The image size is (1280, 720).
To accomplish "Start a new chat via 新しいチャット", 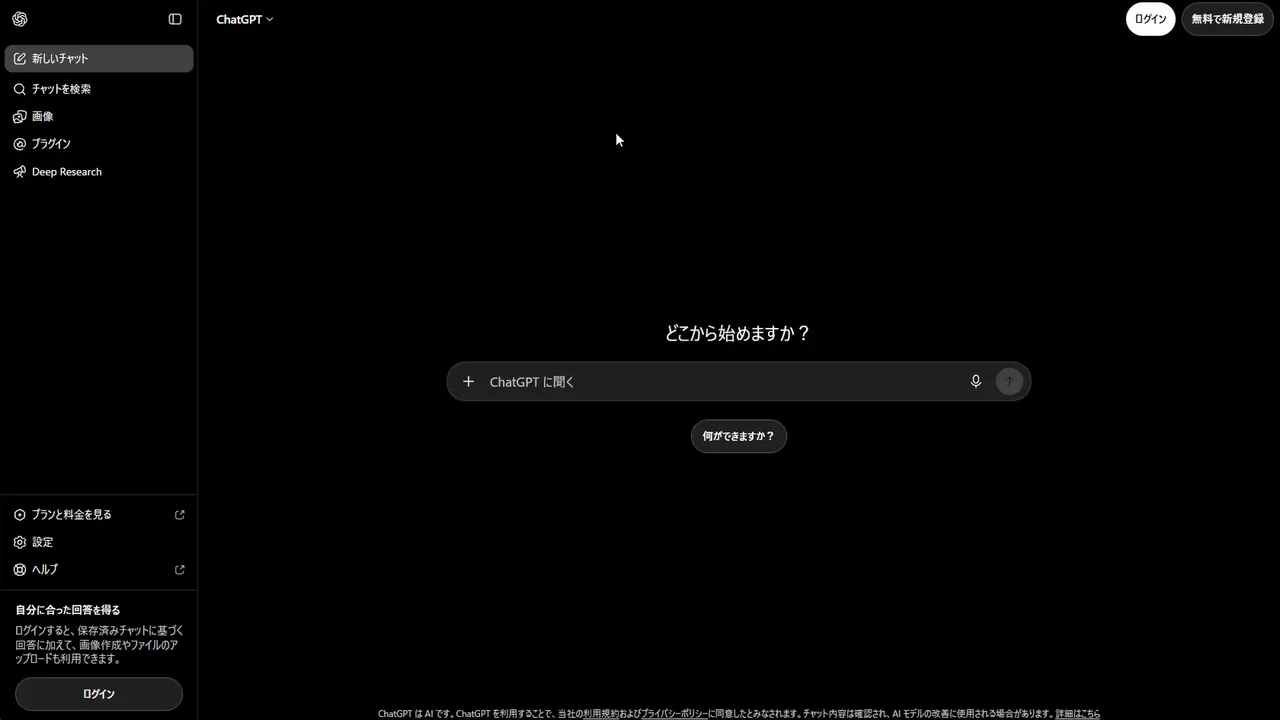I will click(99, 59).
